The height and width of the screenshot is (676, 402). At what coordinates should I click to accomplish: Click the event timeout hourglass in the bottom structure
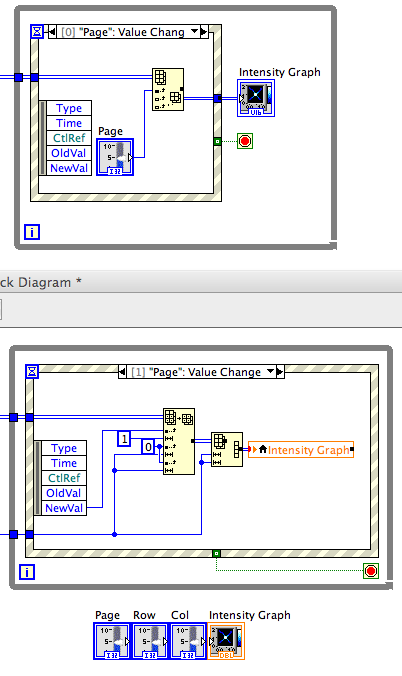point(32,372)
